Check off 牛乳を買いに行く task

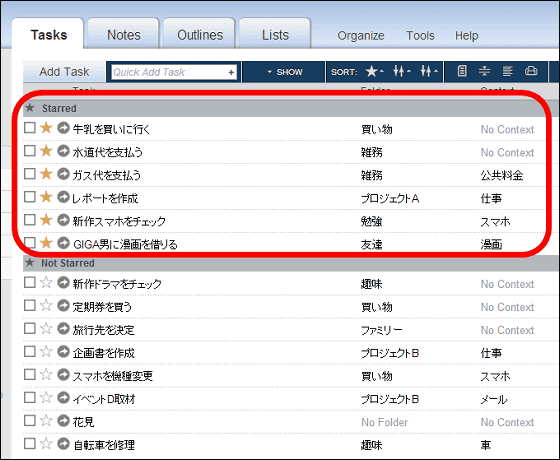[30, 128]
